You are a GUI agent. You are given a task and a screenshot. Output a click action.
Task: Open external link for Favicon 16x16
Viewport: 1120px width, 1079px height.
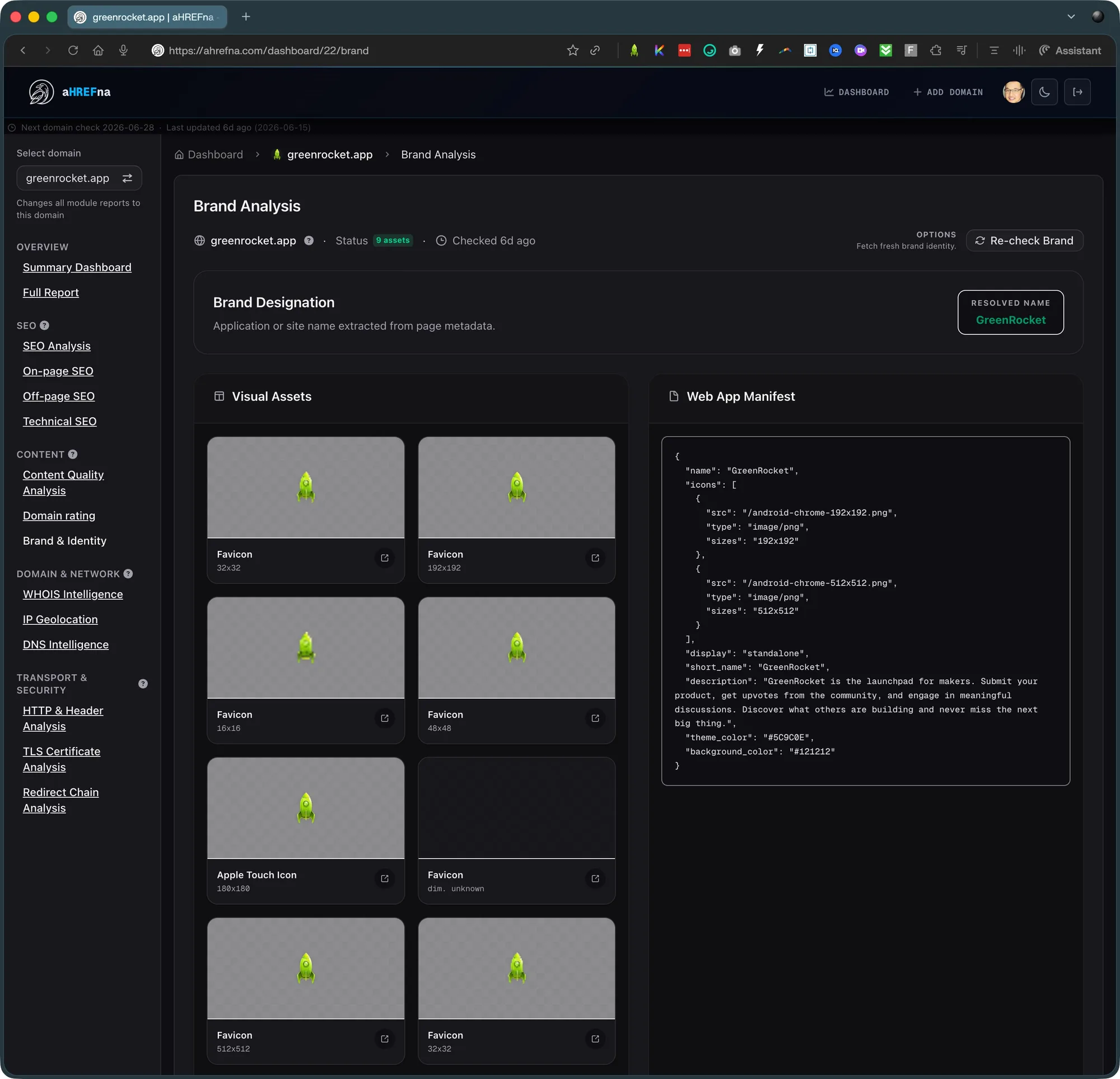tap(385, 718)
